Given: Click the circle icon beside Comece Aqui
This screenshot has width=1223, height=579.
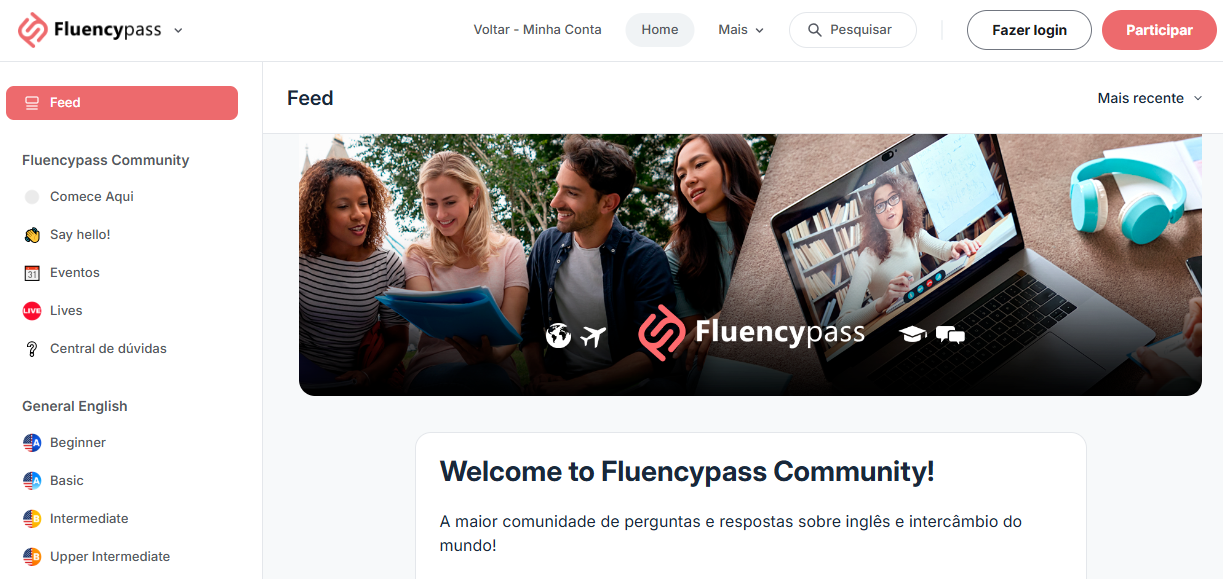Looking at the screenshot, I should (x=32, y=197).
